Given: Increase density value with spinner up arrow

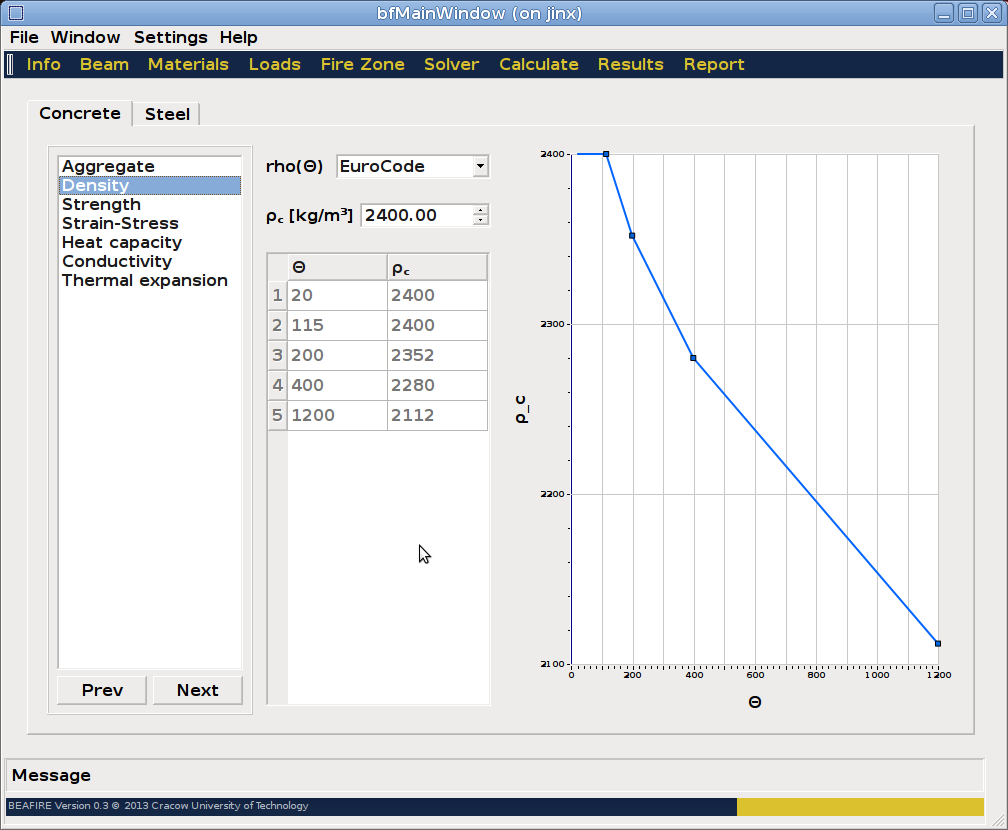Looking at the screenshot, I should click(481, 210).
